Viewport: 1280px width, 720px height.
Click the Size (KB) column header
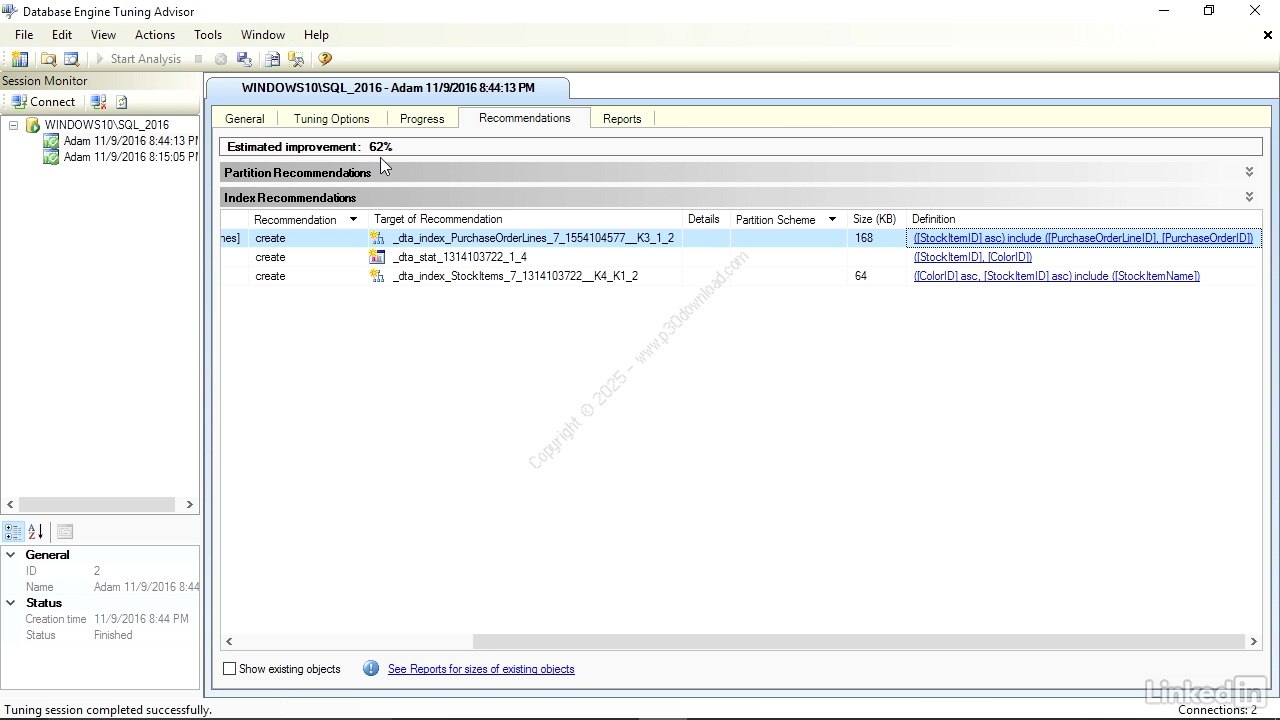point(874,219)
